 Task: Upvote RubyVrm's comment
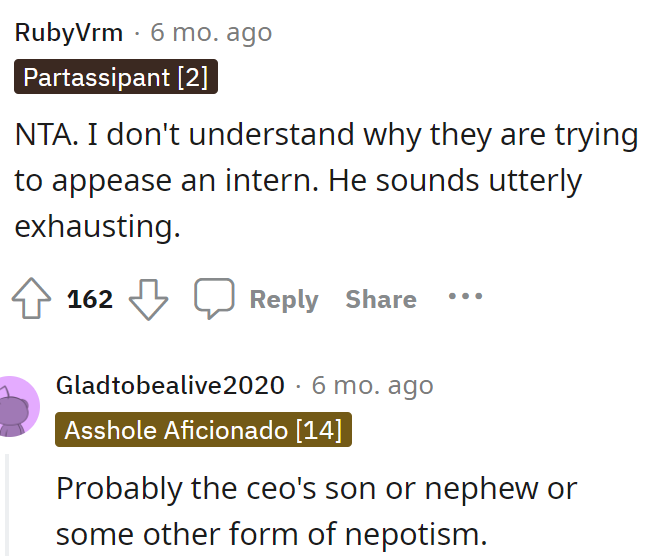(33, 299)
